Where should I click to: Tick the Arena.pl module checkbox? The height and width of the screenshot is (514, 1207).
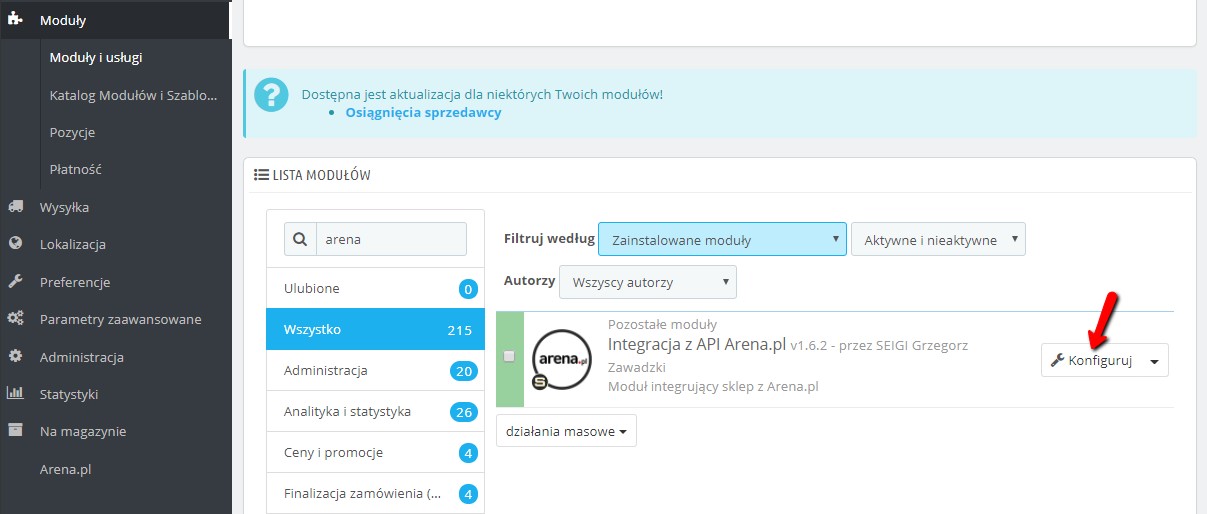(x=509, y=356)
